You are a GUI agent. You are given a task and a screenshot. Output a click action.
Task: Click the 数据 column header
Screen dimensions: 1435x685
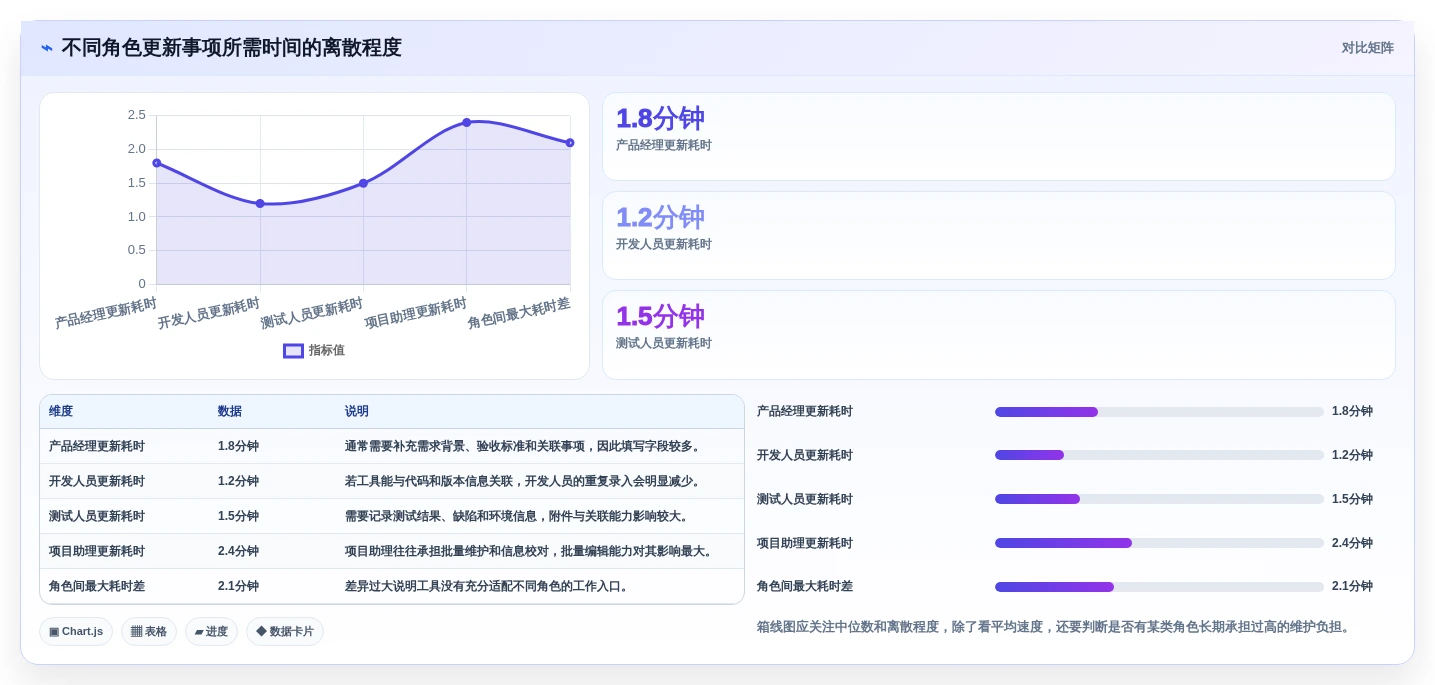[x=230, y=412]
